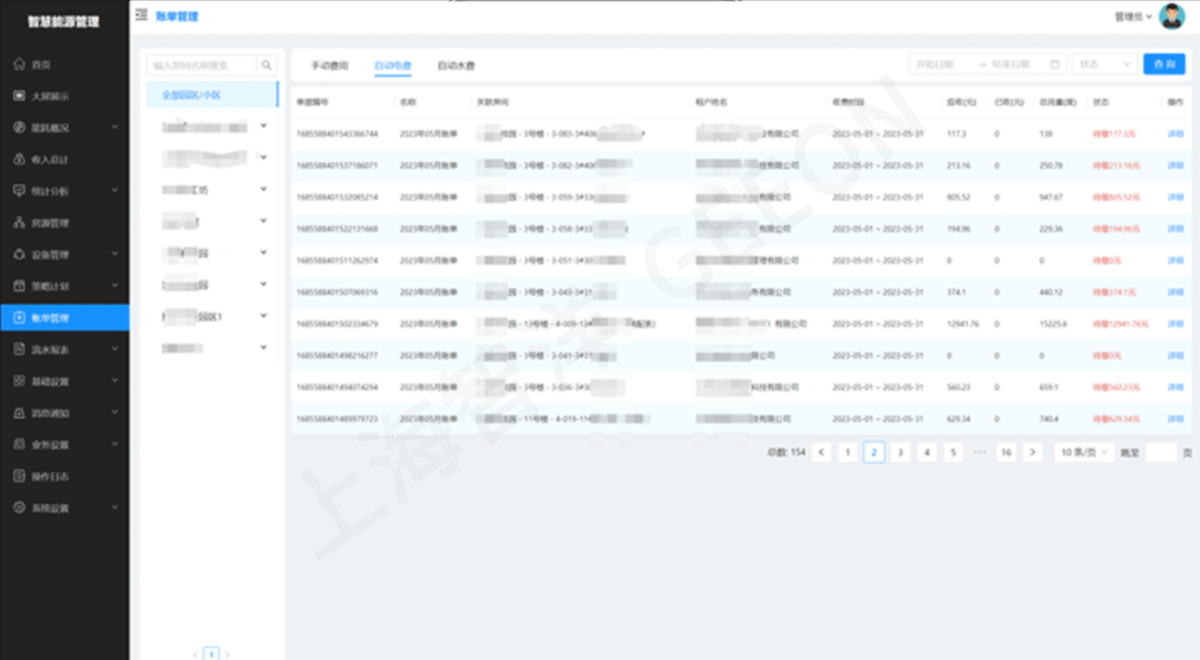
Task: Click the 跳至 page jump input box
Action: [1161, 452]
